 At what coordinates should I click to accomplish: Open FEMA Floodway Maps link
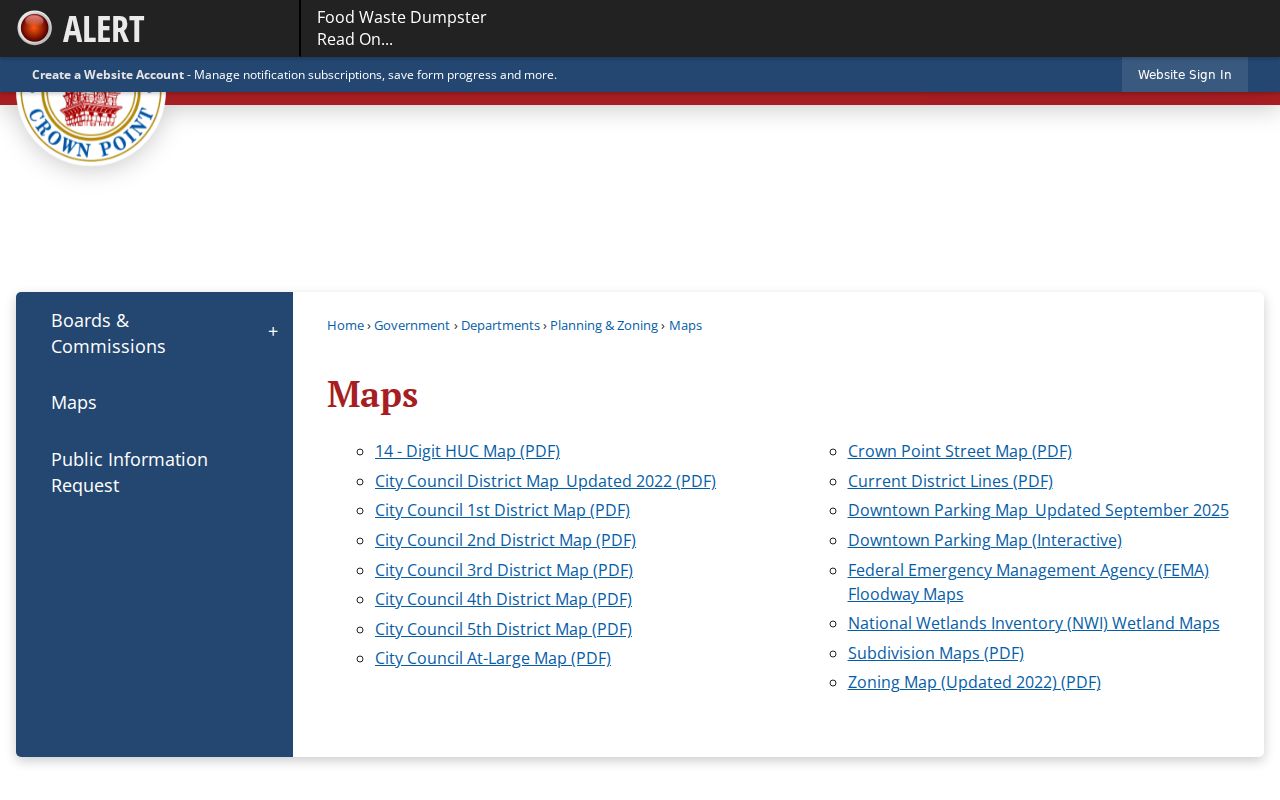(1028, 582)
